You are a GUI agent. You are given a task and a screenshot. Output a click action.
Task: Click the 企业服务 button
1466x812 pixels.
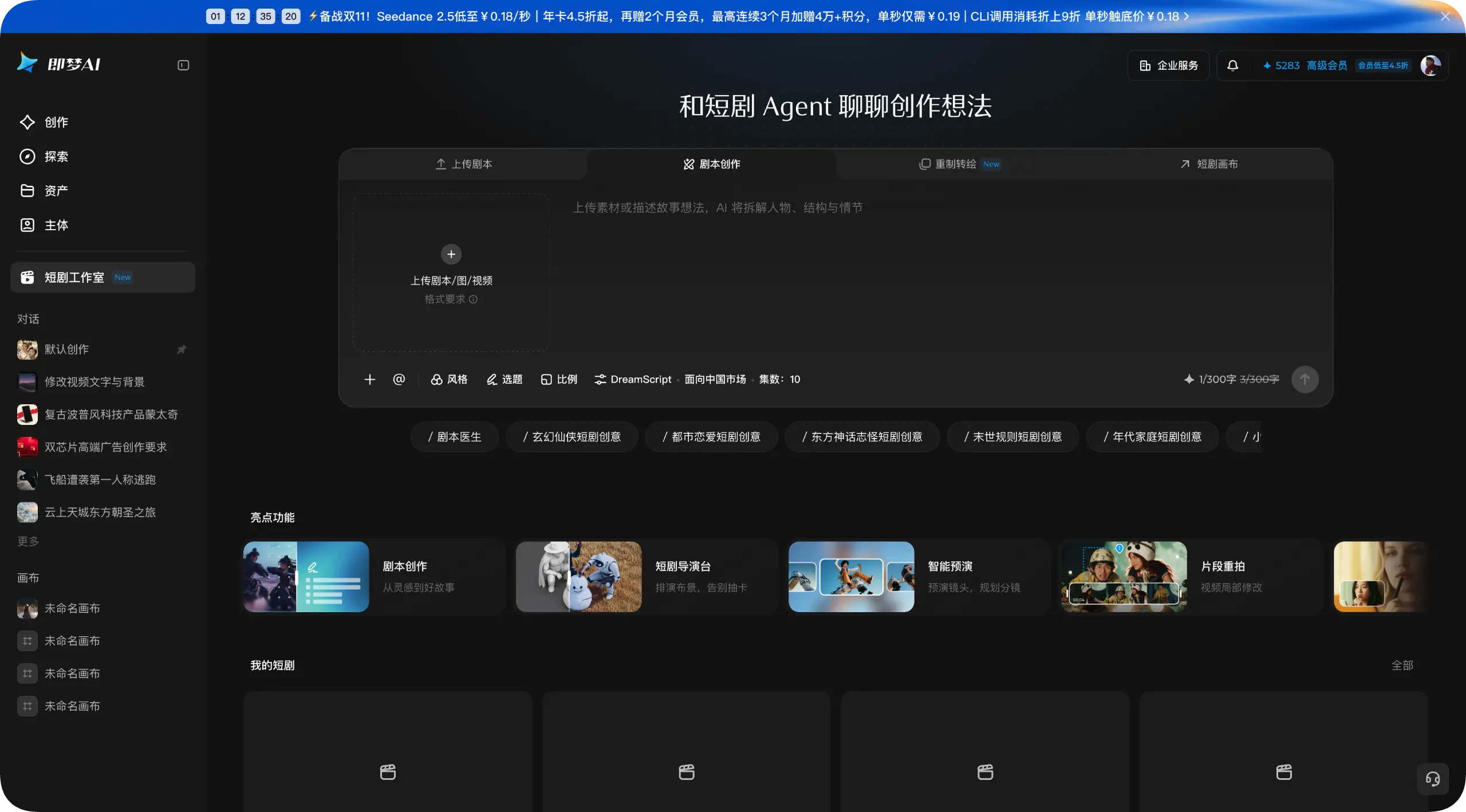tap(1168, 65)
